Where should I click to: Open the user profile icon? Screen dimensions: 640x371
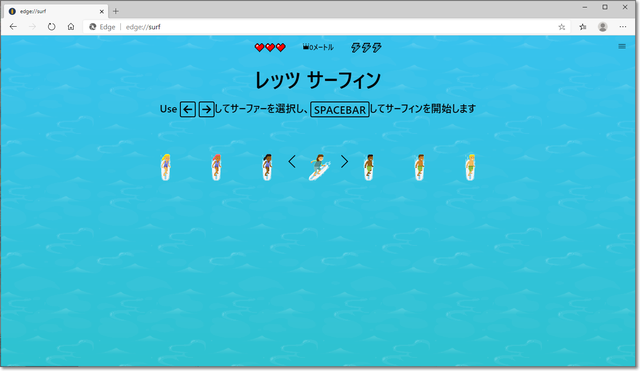click(x=602, y=27)
